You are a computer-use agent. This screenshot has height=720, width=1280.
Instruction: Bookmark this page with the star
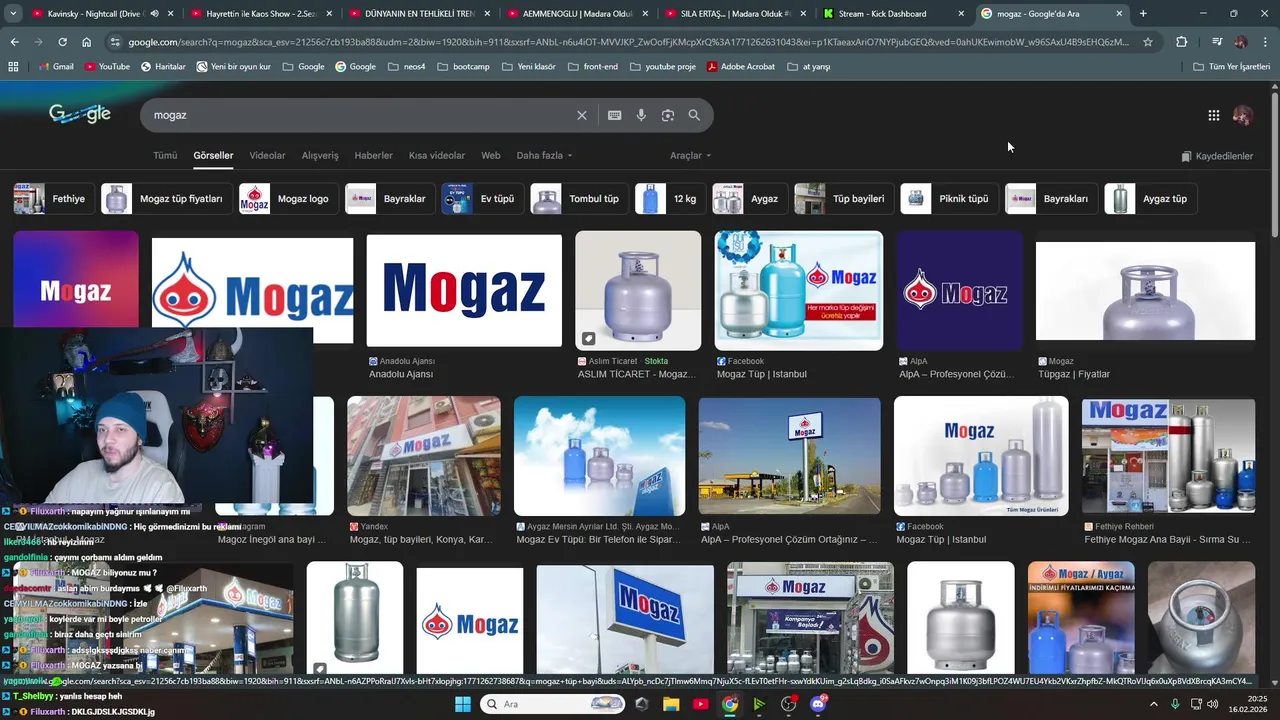click(1148, 42)
